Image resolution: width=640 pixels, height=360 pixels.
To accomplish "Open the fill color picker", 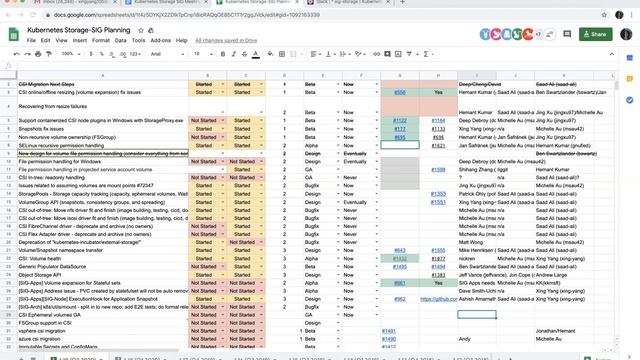I will pos(270,54).
